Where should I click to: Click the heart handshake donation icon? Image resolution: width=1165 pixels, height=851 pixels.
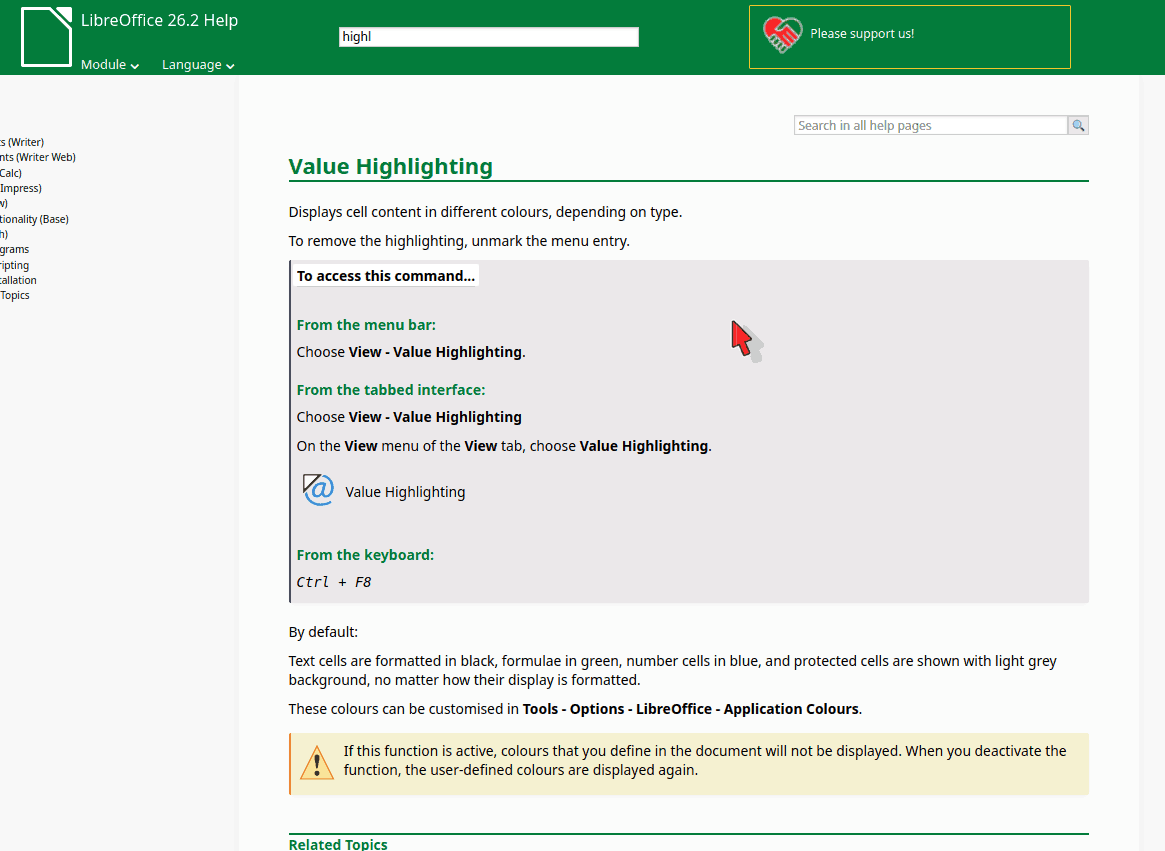coord(782,35)
